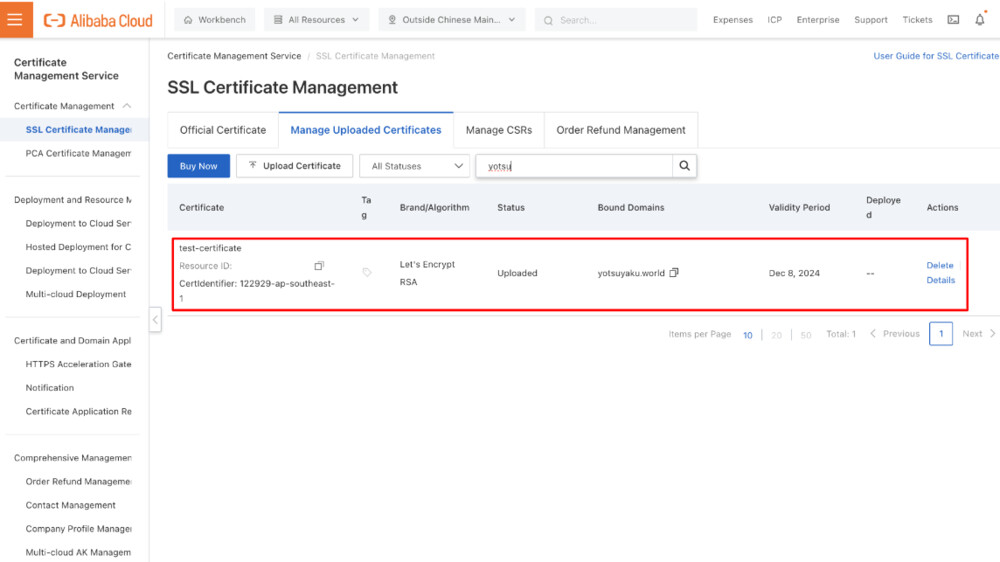Open Details for test-certificate

tap(941, 280)
